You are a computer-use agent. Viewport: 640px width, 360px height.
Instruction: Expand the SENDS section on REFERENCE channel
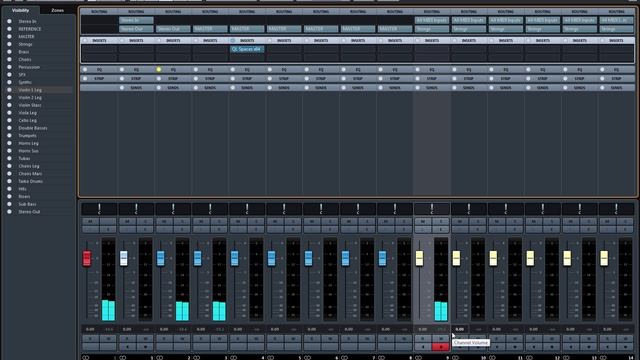pyautogui.click(x=136, y=88)
